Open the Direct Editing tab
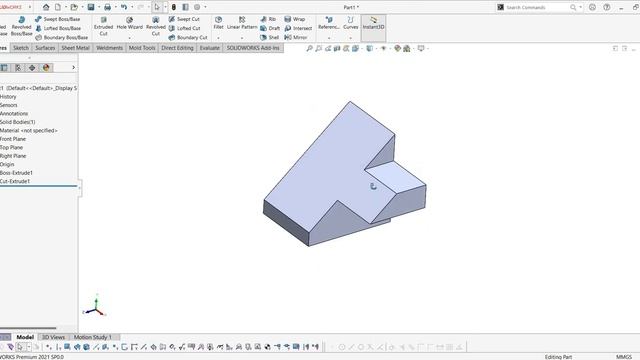Viewport: 640px width, 360px height. tap(177, 48)
